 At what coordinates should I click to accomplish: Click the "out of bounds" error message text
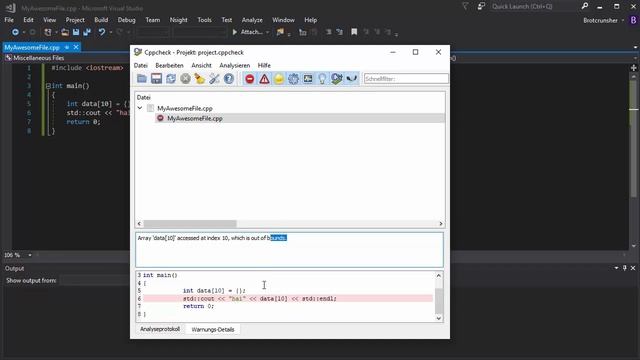[212, 238]
